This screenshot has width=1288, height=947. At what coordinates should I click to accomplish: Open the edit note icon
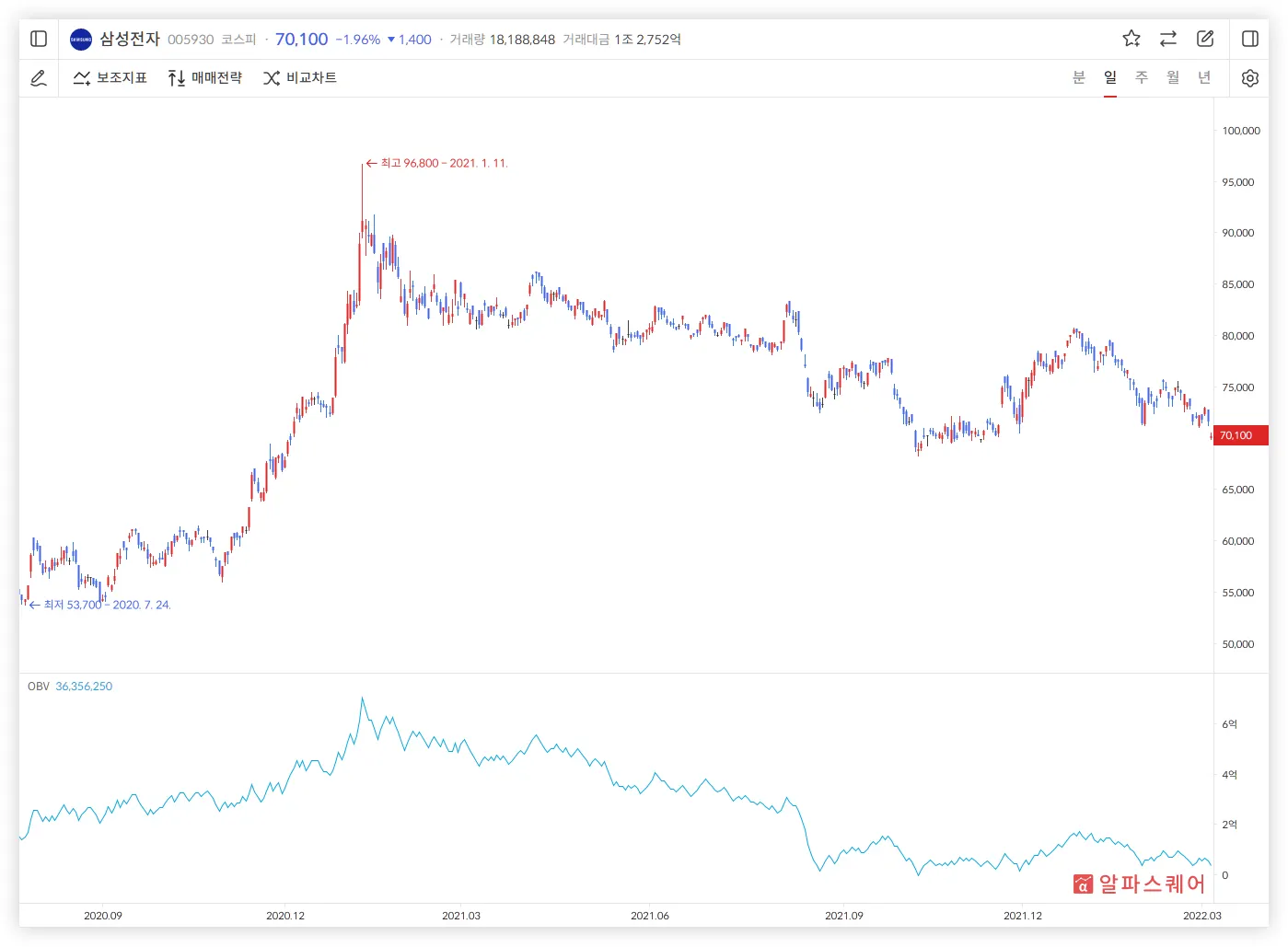point(1205,39)
